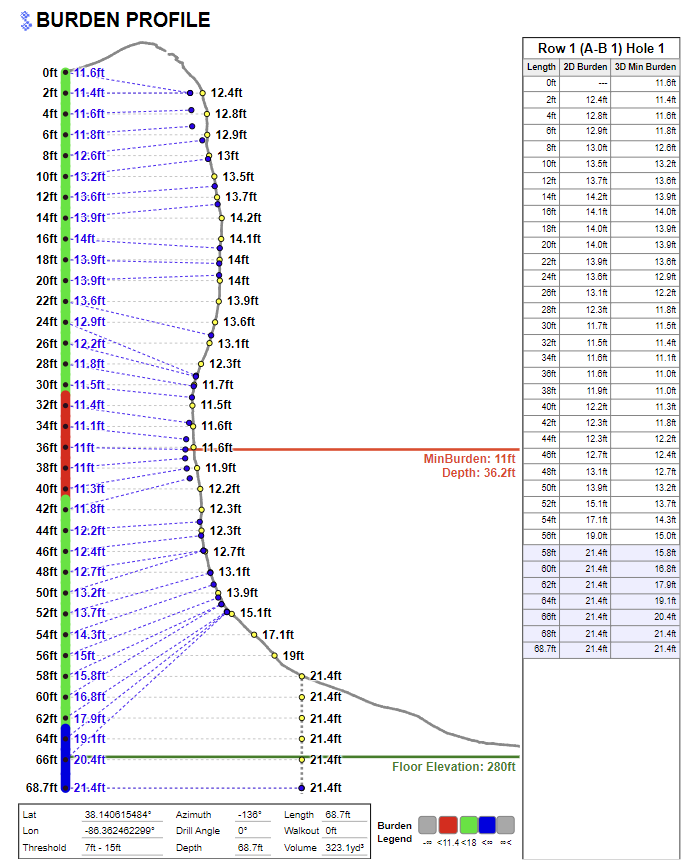Select the 36ft row in the table
685x862 pixels.
(x=601, y=373)
